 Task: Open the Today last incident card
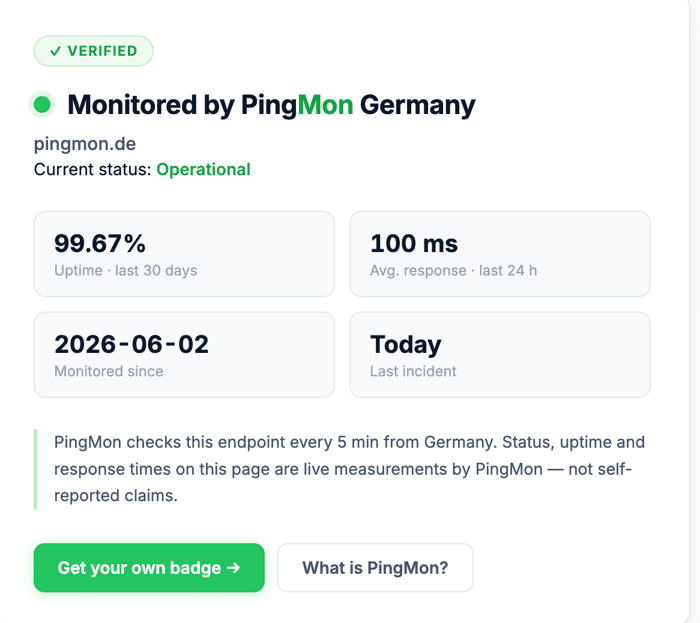point(500,355)
